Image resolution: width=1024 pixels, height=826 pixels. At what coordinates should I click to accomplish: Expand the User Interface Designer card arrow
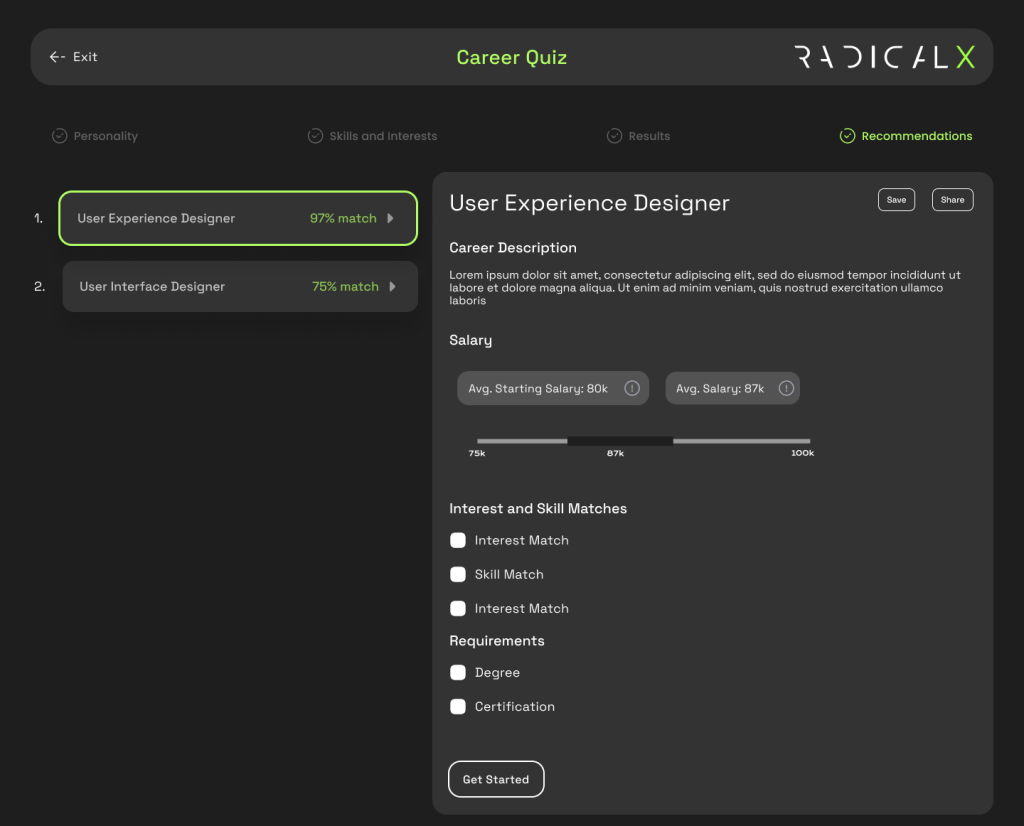(x=391, y=286)
